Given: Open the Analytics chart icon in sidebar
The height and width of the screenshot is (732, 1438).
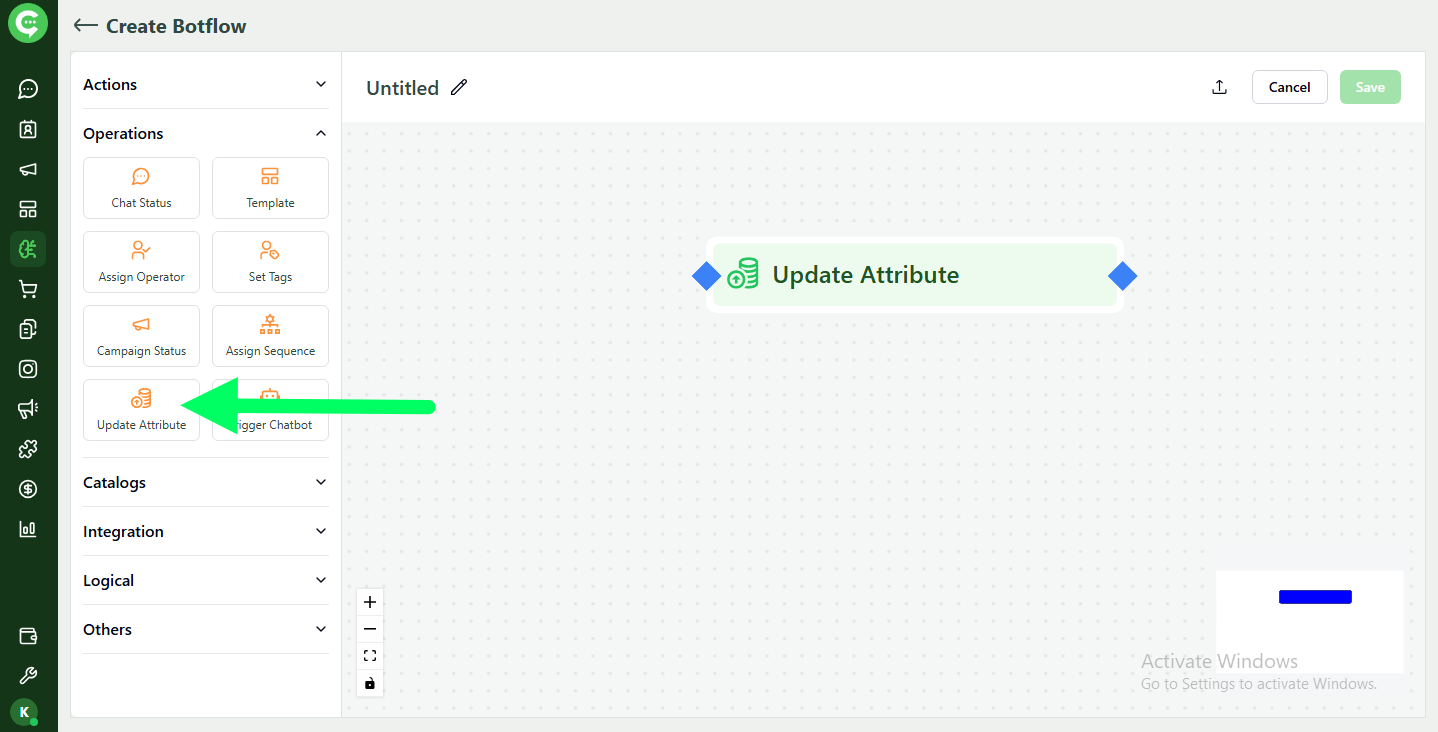Looking at the screenshot, I should (27, 528).
